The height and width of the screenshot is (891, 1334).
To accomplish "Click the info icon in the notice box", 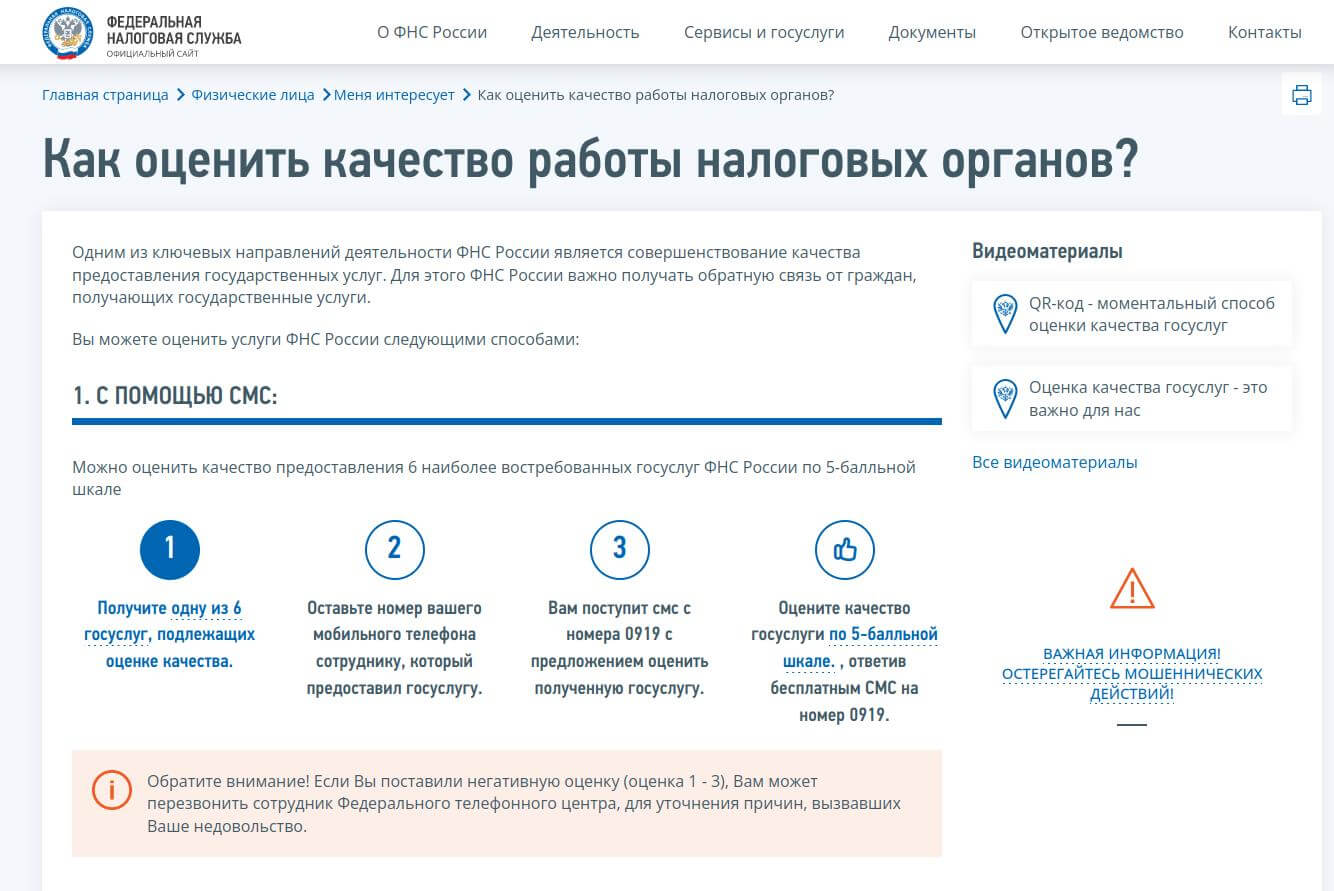I will 111,790.
